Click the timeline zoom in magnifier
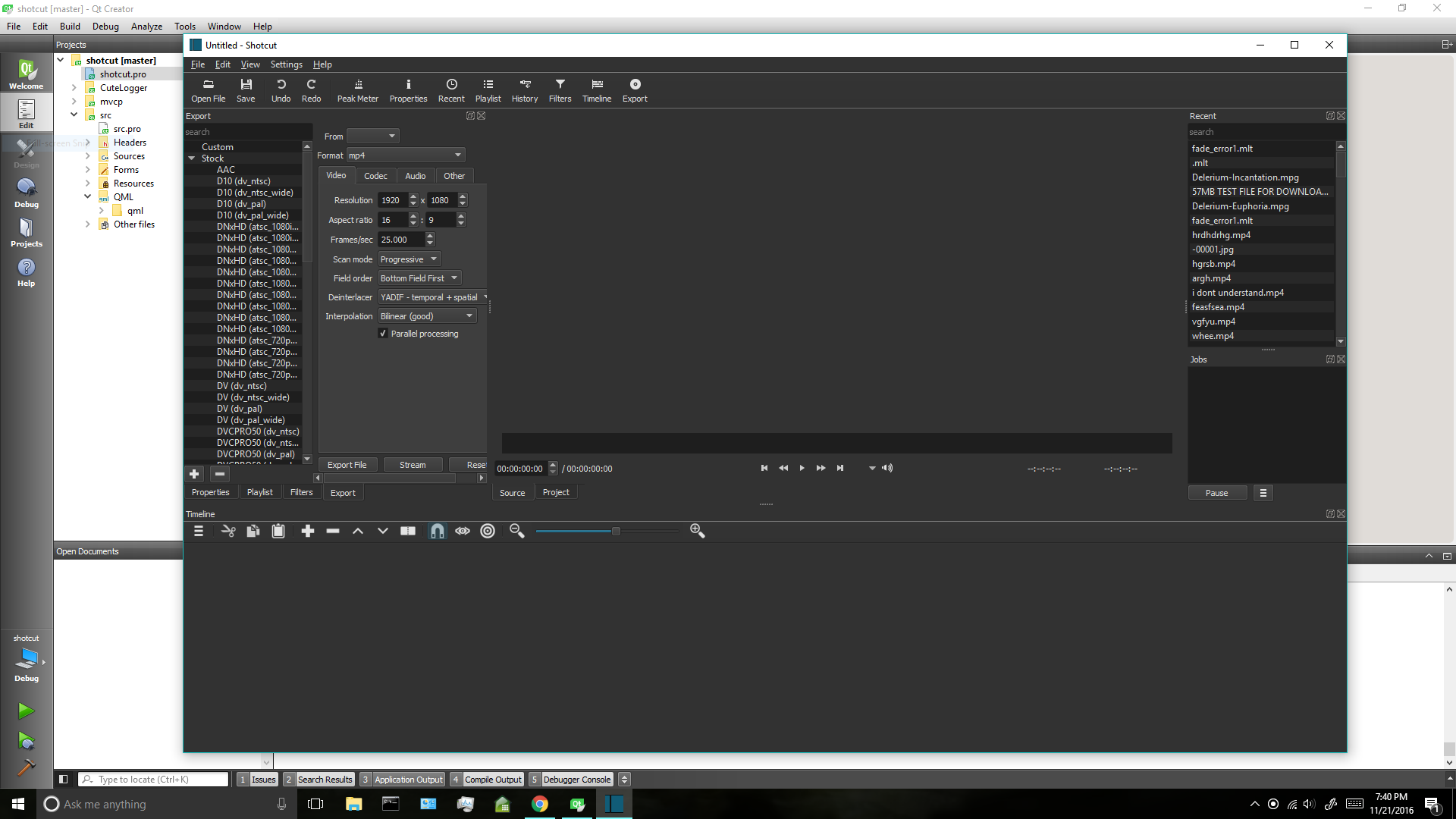Screen dimensions: 1456x819 pyautogui.click(x=697, y=531)
